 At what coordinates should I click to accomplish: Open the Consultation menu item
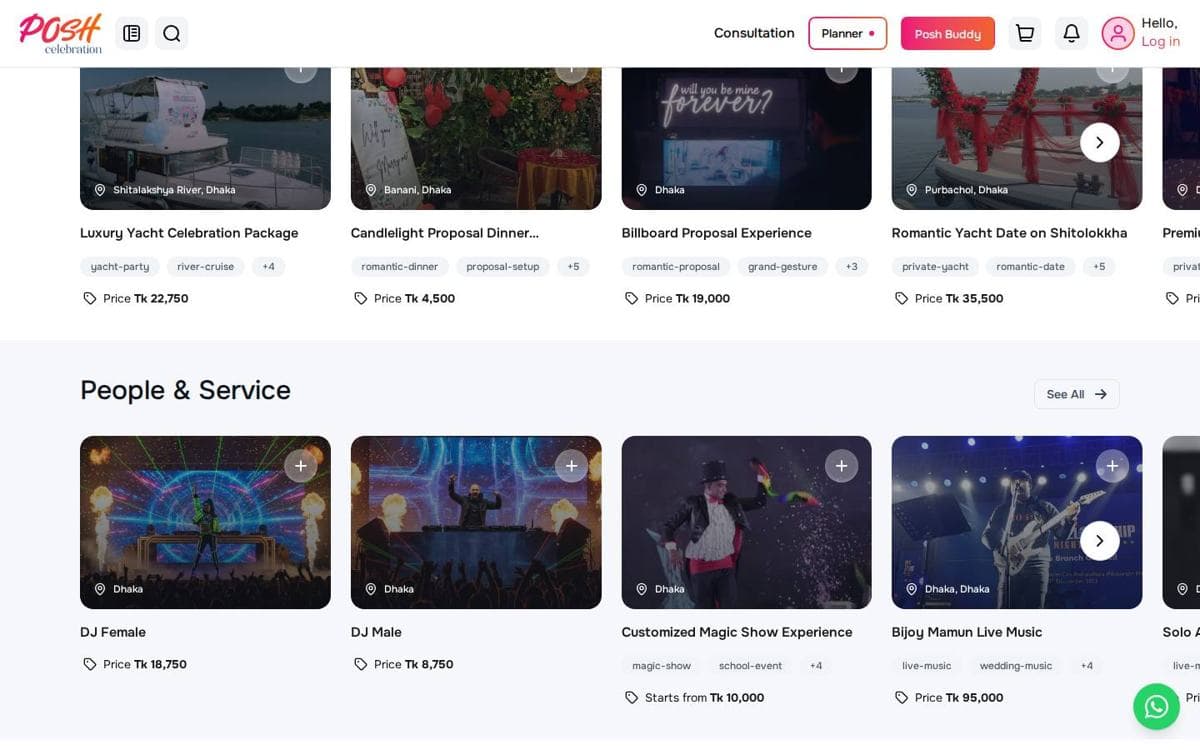pyautogui.click(x=754, y=33)
